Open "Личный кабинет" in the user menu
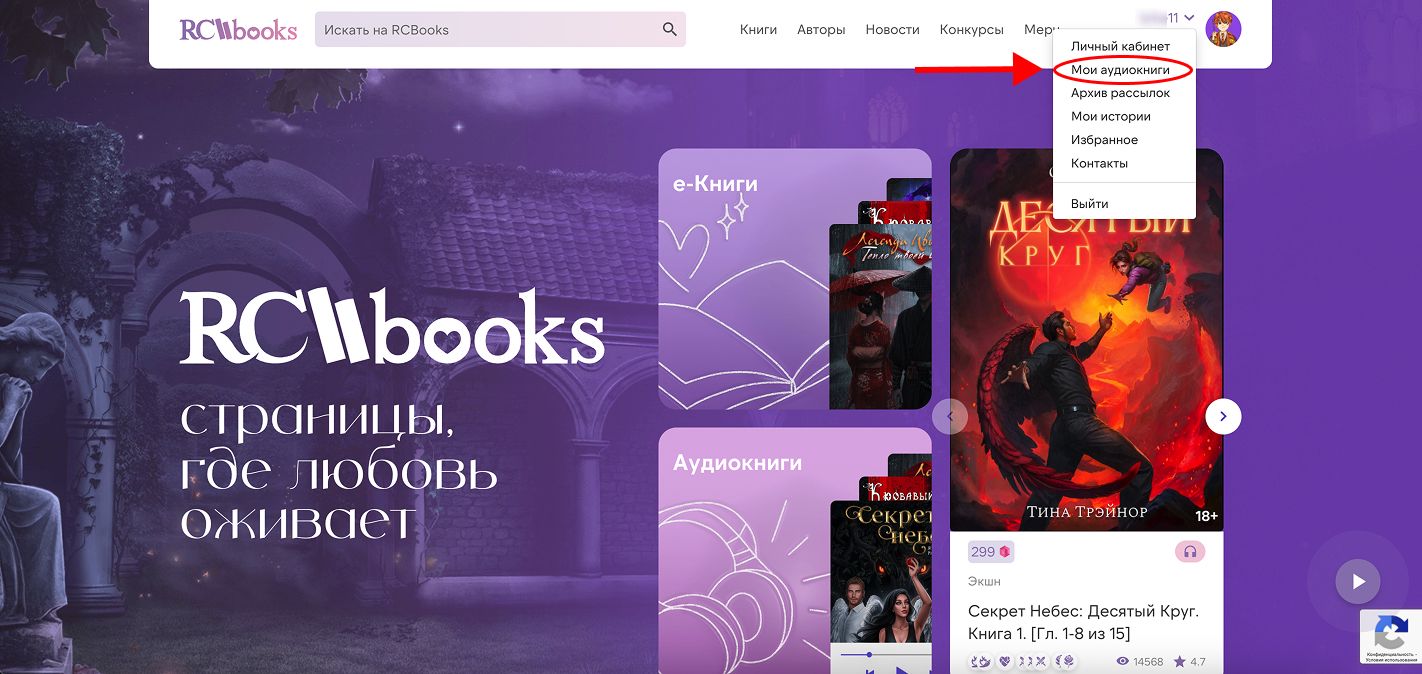This screenshot has height=674, width=1422. pyautogui.click(x=1120, y=46)
